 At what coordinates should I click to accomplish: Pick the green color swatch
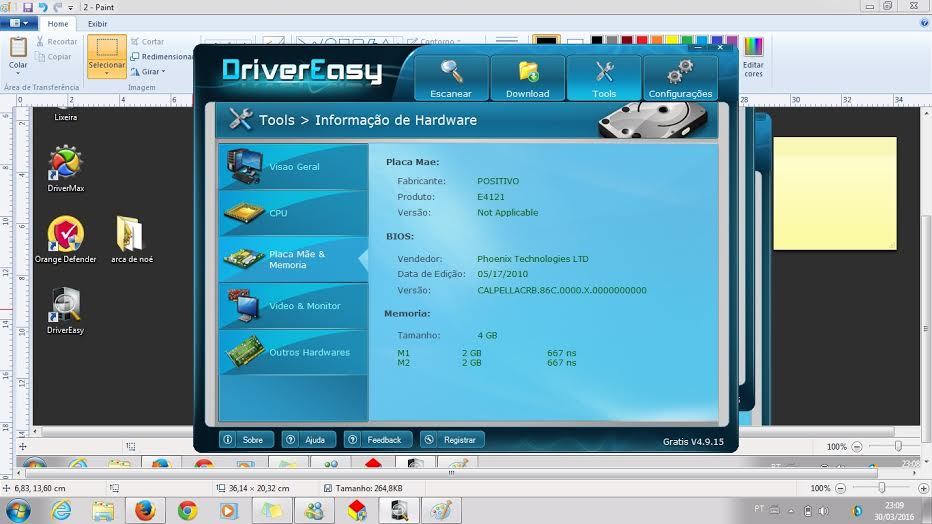coord(687,40)
